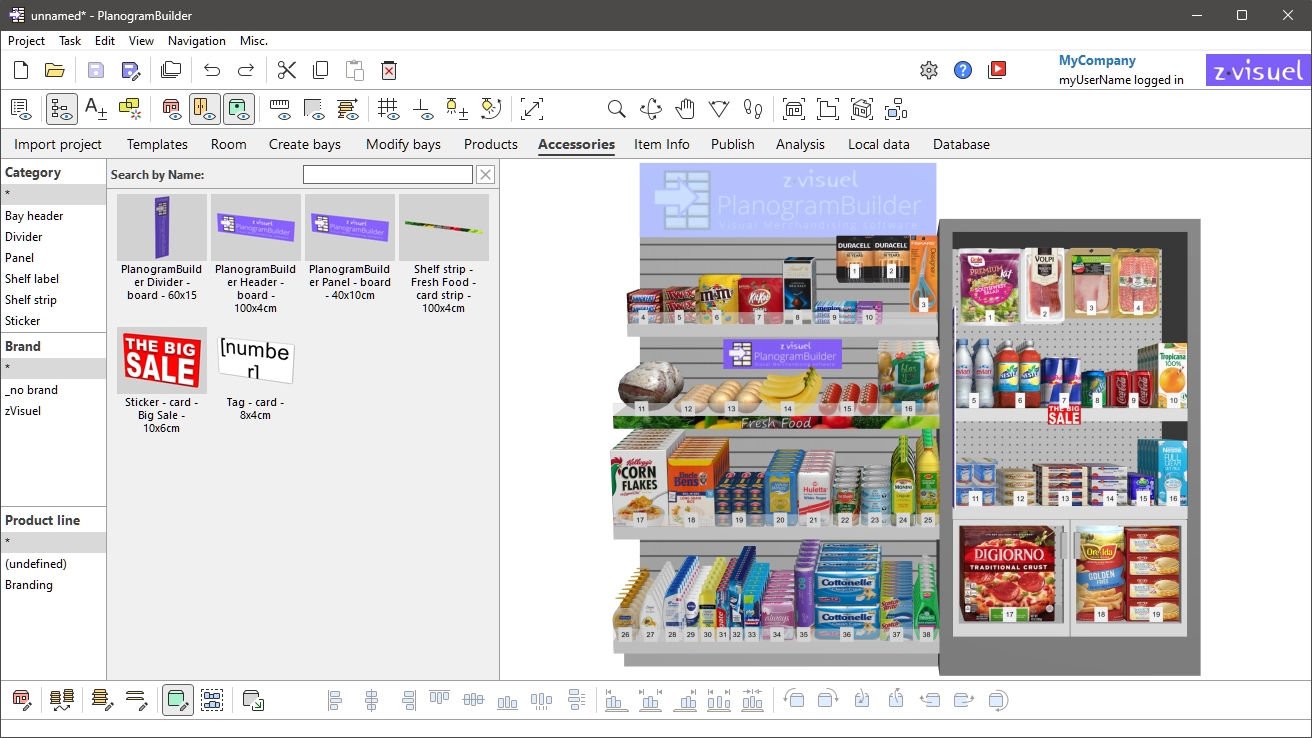Viewport: 1312px width, 738px height.
Task: Select the Walk footsteps navigation tool
Action: point(753,108)
